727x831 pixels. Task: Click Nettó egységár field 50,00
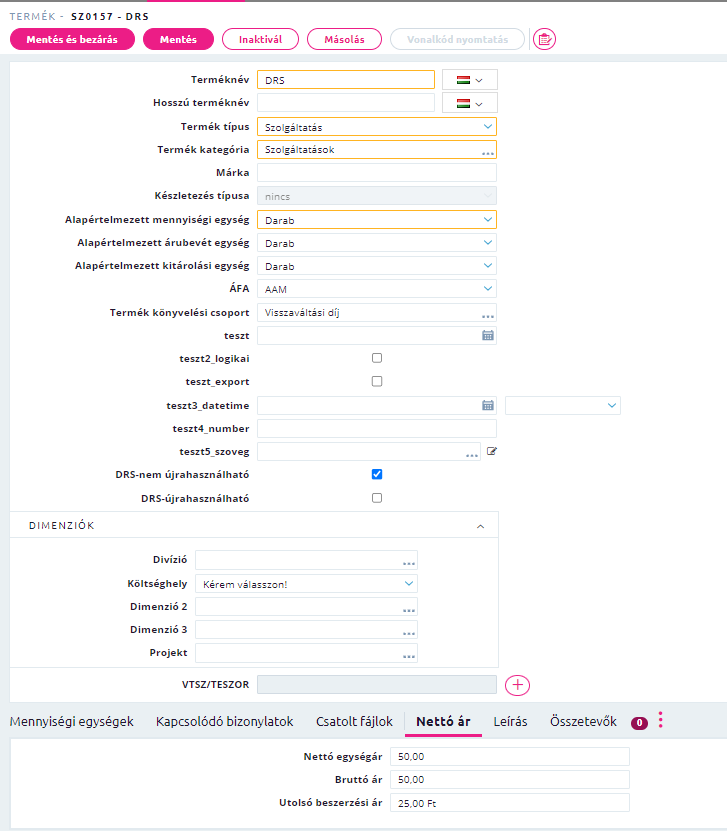(510, 757)
